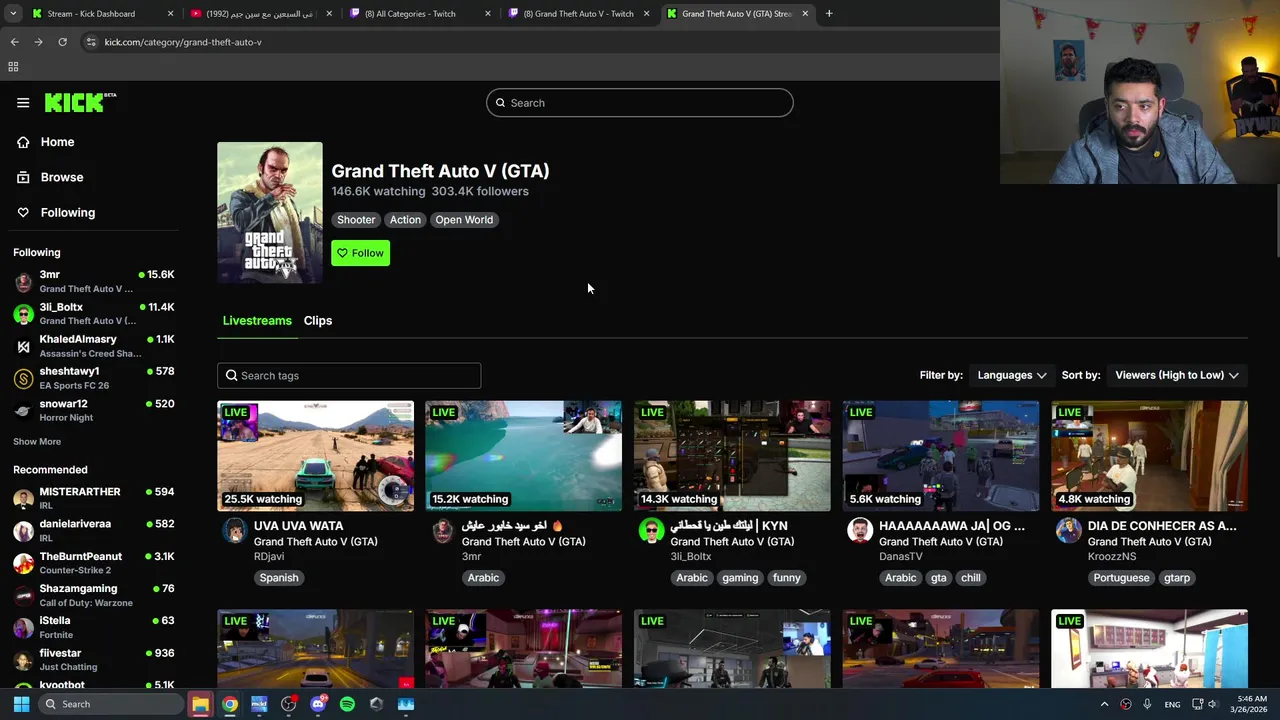Image resolution: width=1280 pixels, height=720 pixels.
Task: Open sheshtawy1 channel in sidebar
Action: [x=94, y=378]
